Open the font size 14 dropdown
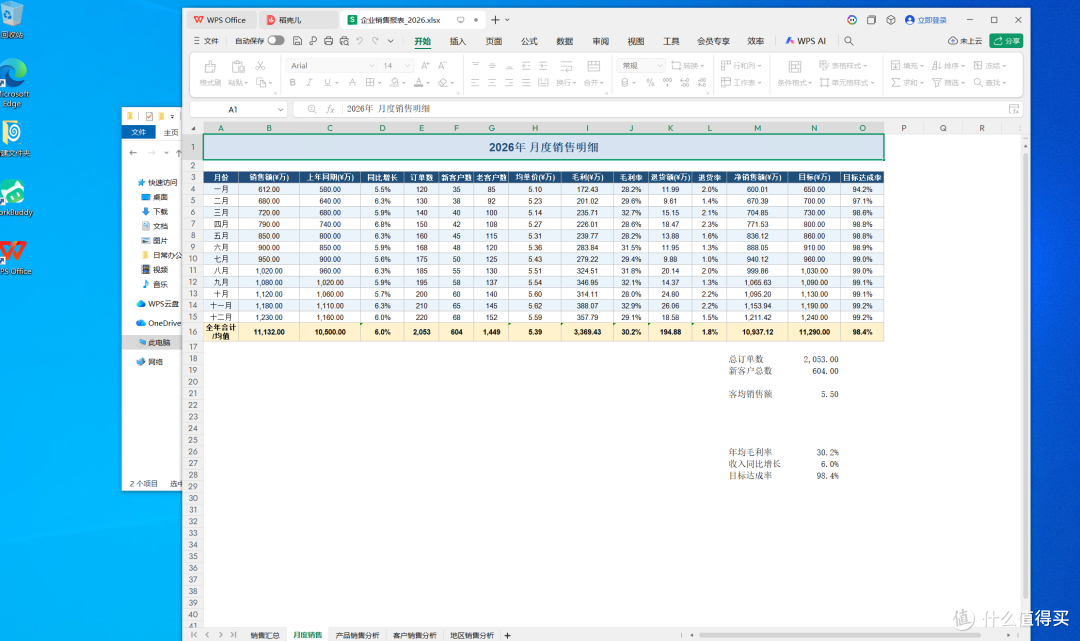Screen dimensions: 1080x641 [x=407, y=65]
